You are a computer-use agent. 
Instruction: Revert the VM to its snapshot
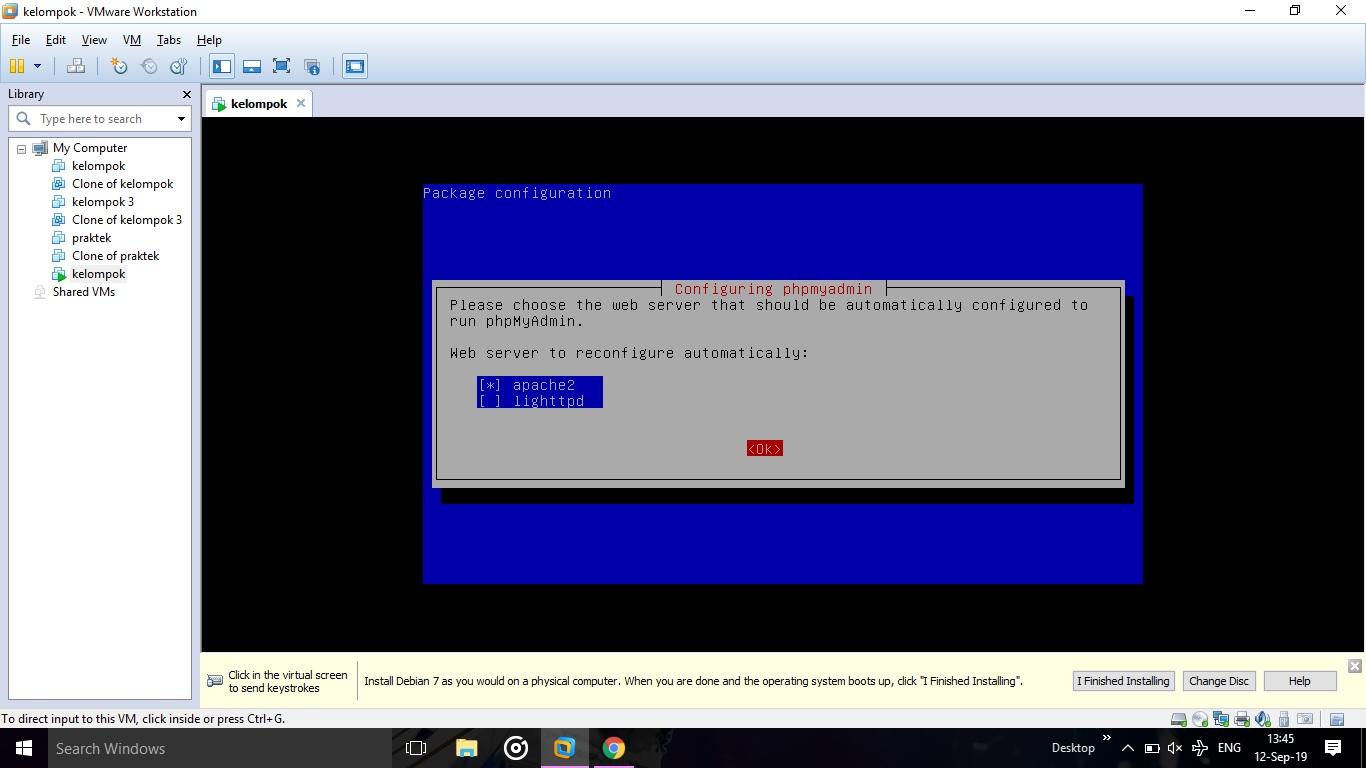pyautogui.click(x=149, y=66)
